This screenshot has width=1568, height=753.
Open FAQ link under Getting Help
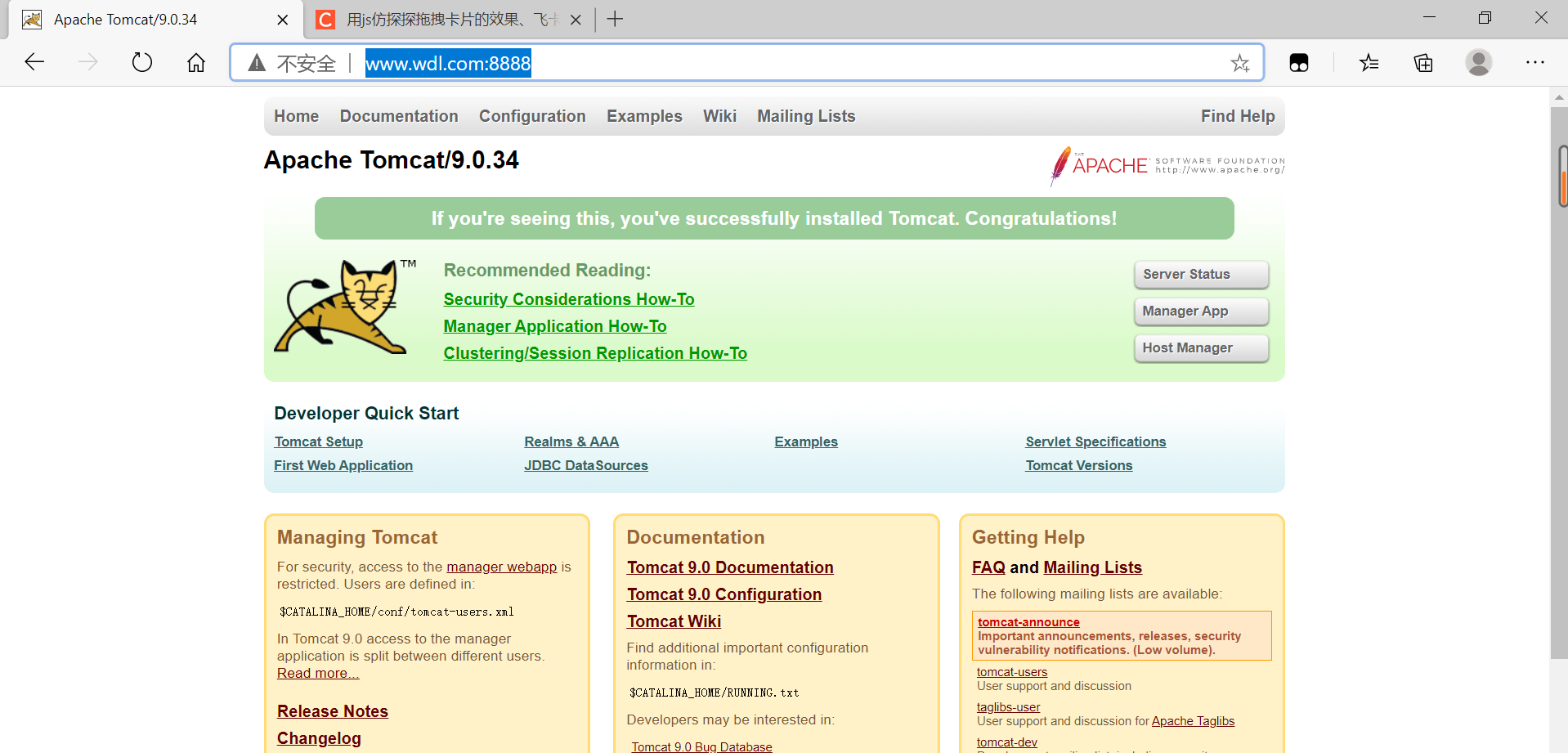[x=988, y=567]
